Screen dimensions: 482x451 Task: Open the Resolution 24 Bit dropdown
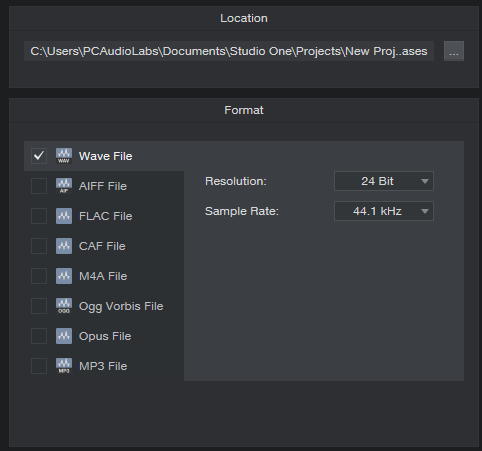click(x=384, y=181)
